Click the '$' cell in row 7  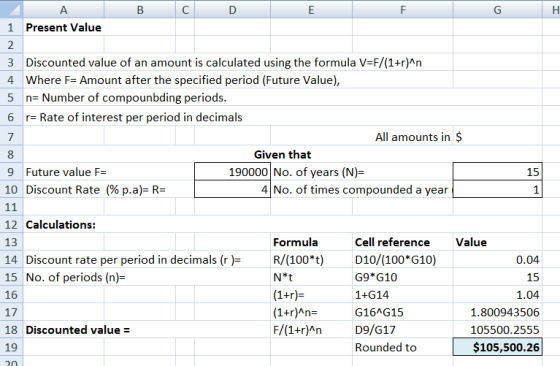[459, 137]
